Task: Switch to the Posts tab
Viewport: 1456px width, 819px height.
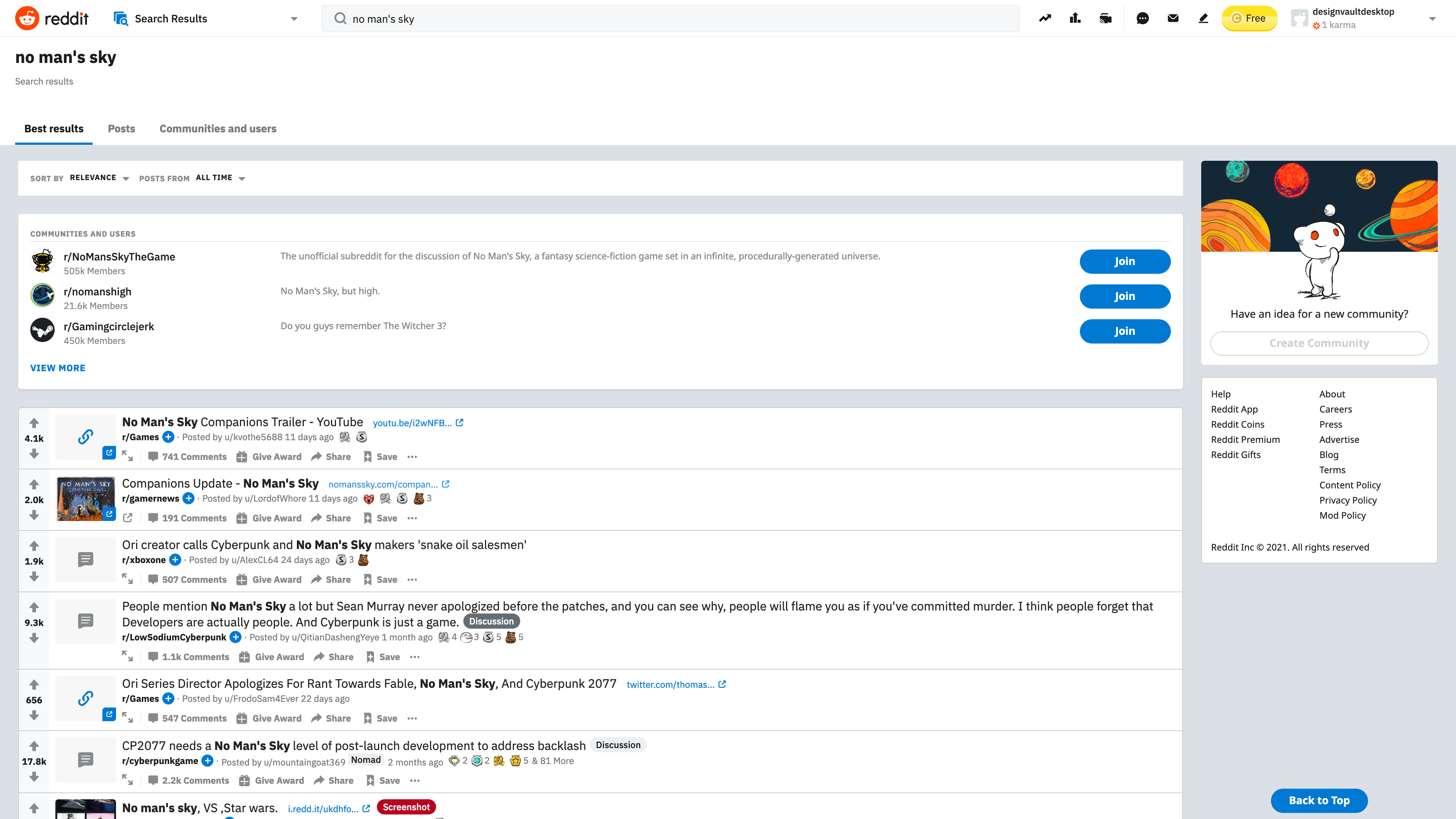Action: pyautogui.click(x=121, y=129)
